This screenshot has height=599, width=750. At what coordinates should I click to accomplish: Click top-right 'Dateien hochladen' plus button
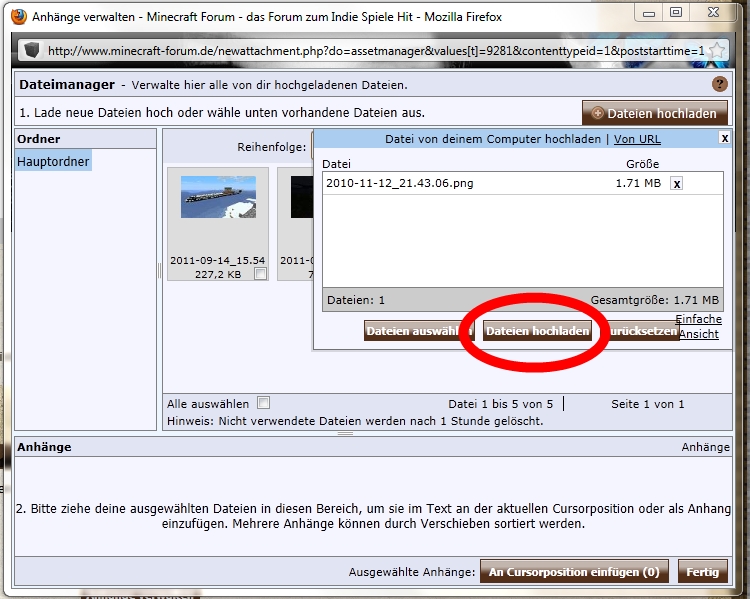point(654,113)
